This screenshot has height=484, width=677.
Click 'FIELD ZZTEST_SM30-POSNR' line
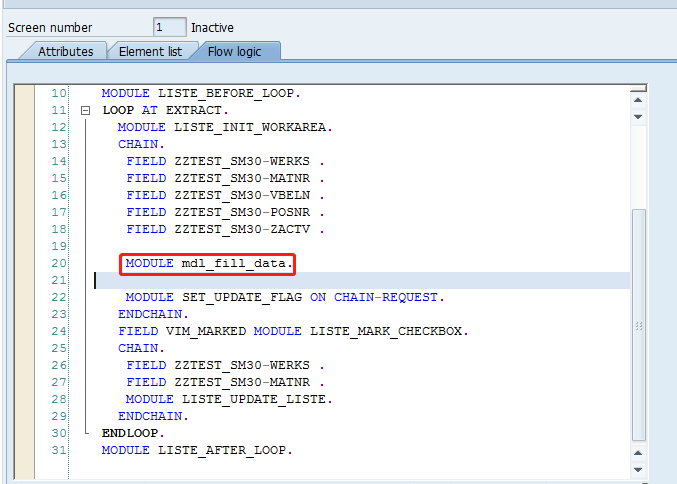(225, 212)
